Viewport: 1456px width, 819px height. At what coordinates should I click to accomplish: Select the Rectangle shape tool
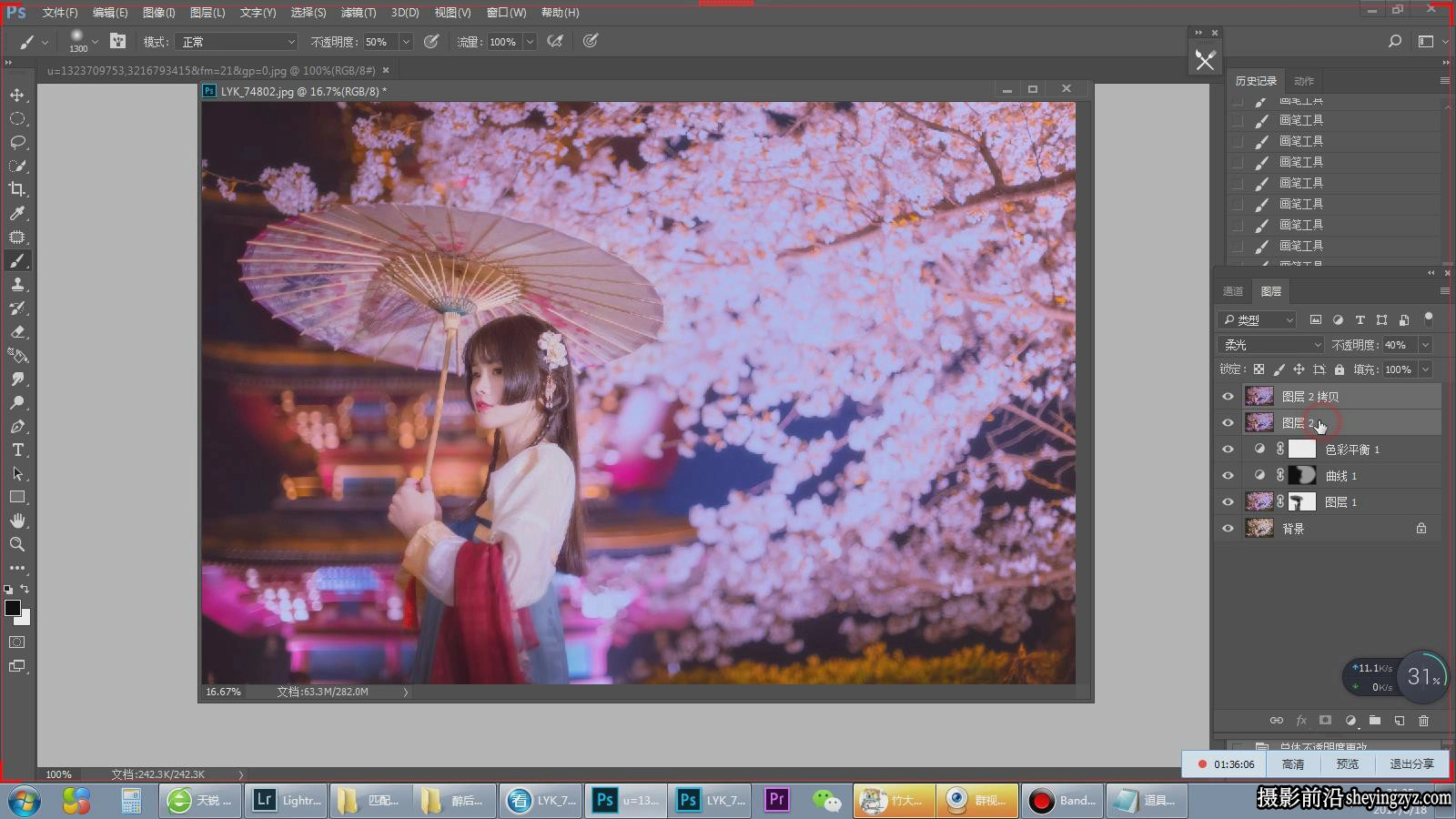tap(17, 498)
